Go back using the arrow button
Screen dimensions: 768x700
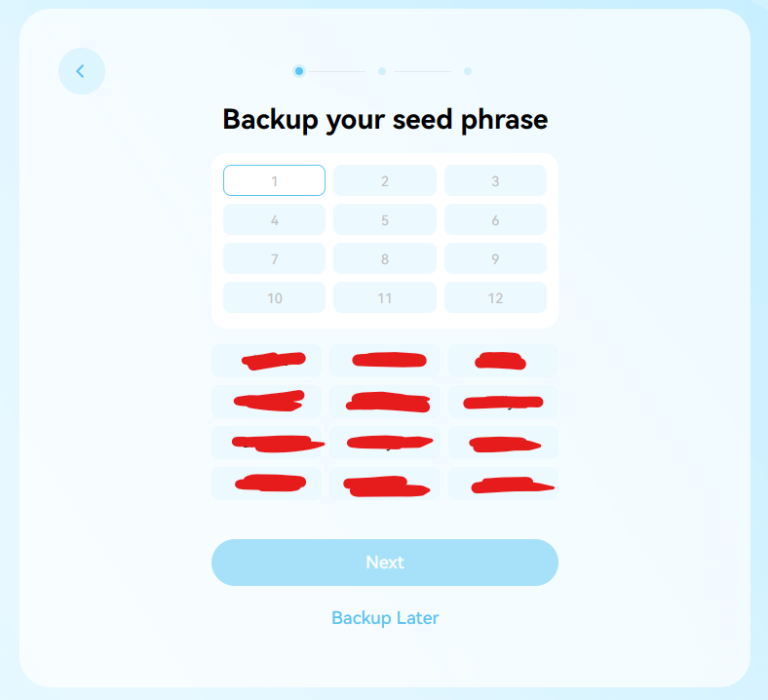[81, 71]
